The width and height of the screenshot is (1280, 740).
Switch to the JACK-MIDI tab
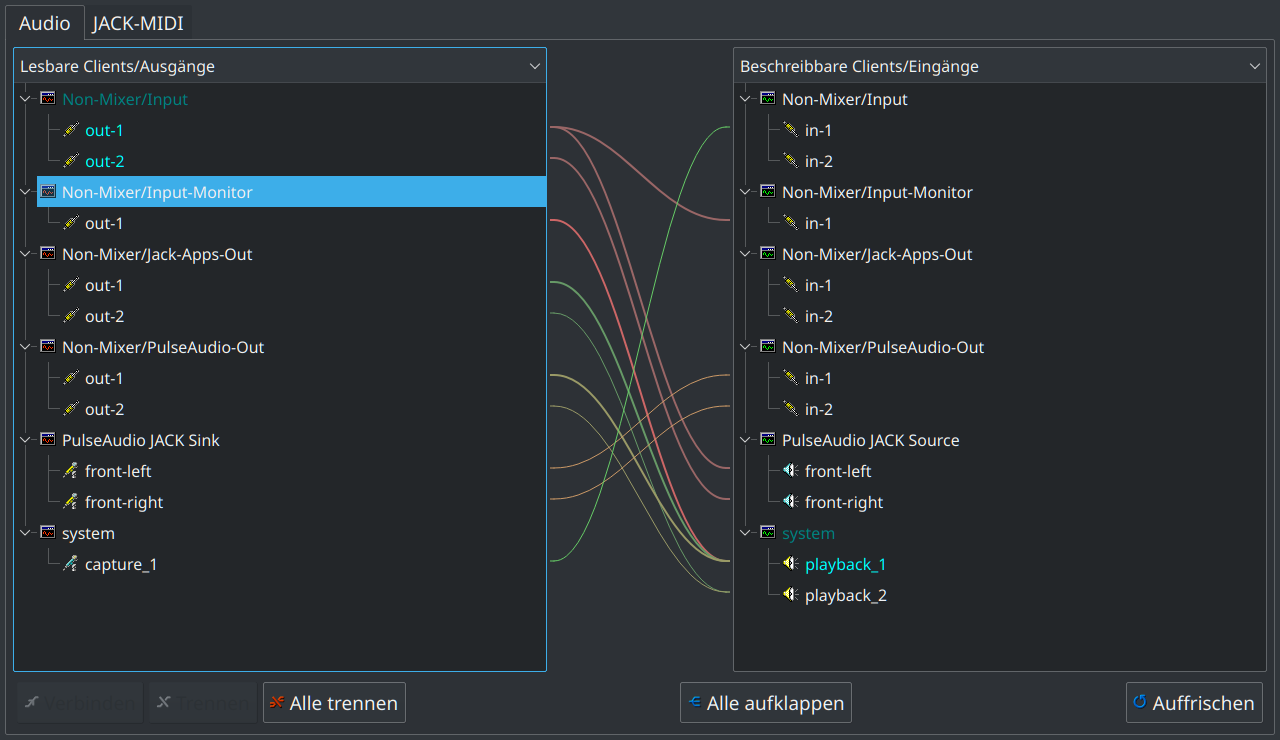[x=138, y=23]
